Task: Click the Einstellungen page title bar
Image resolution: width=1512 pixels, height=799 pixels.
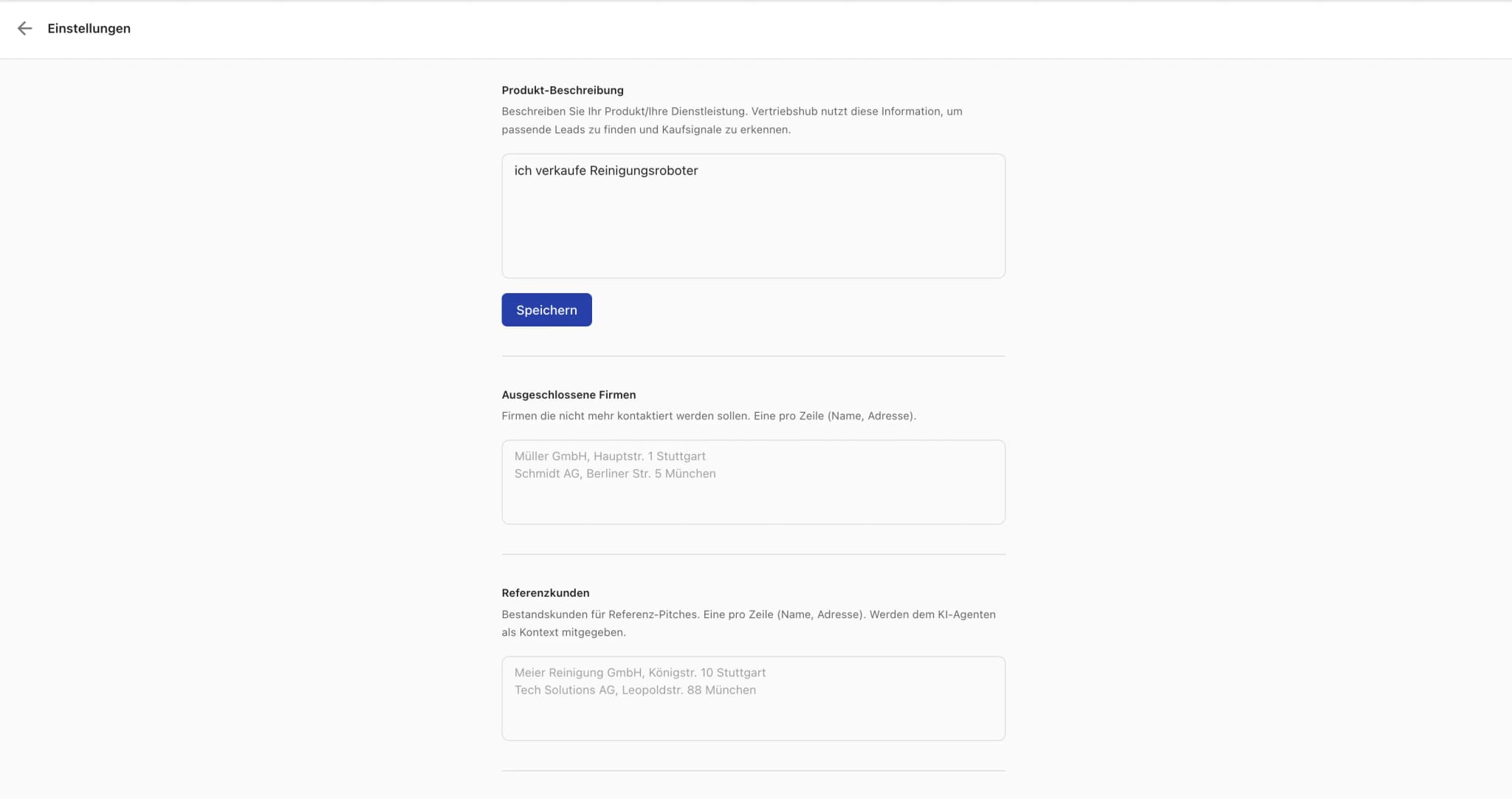Action: click(x=443, y=29)
